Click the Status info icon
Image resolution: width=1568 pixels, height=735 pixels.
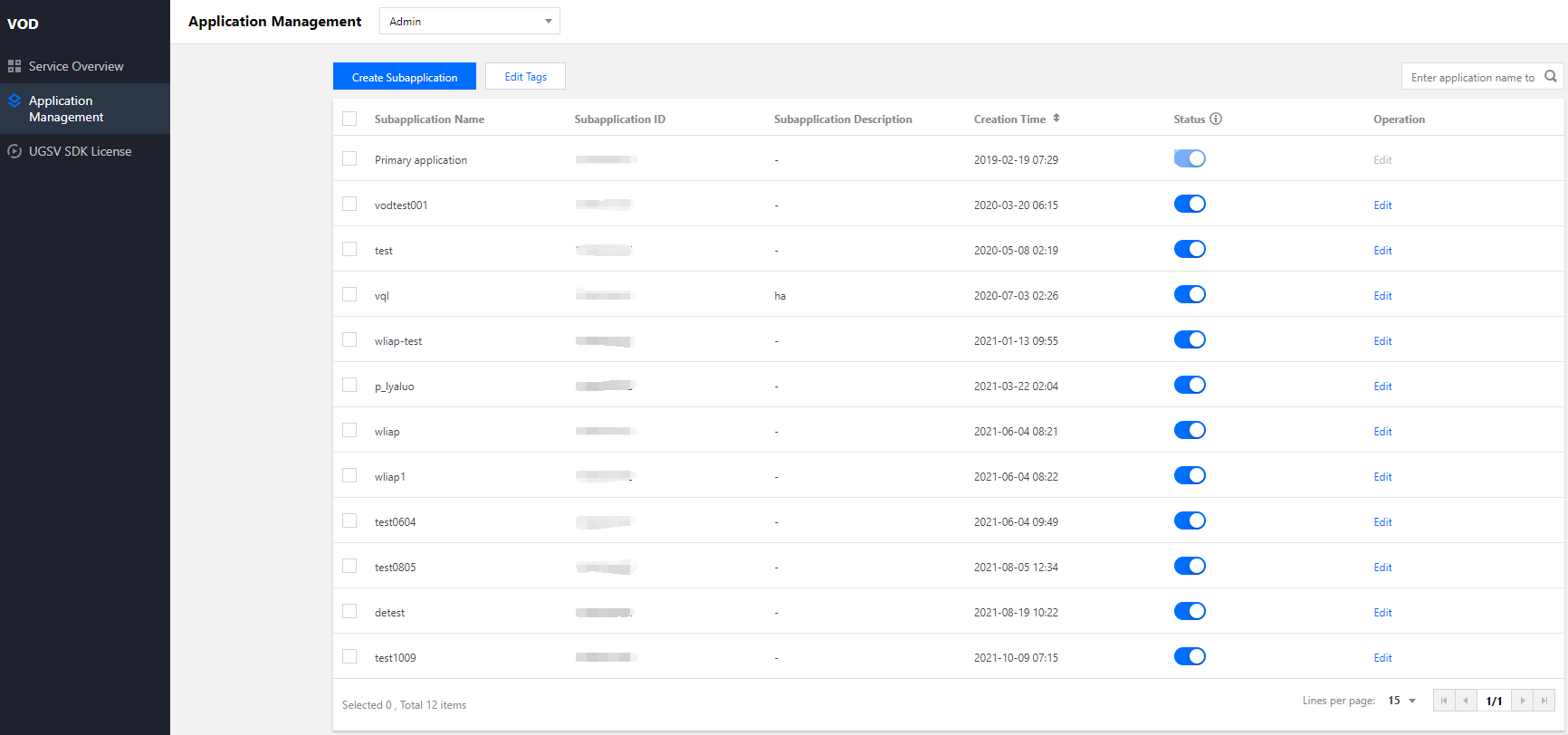point(1216,119)
